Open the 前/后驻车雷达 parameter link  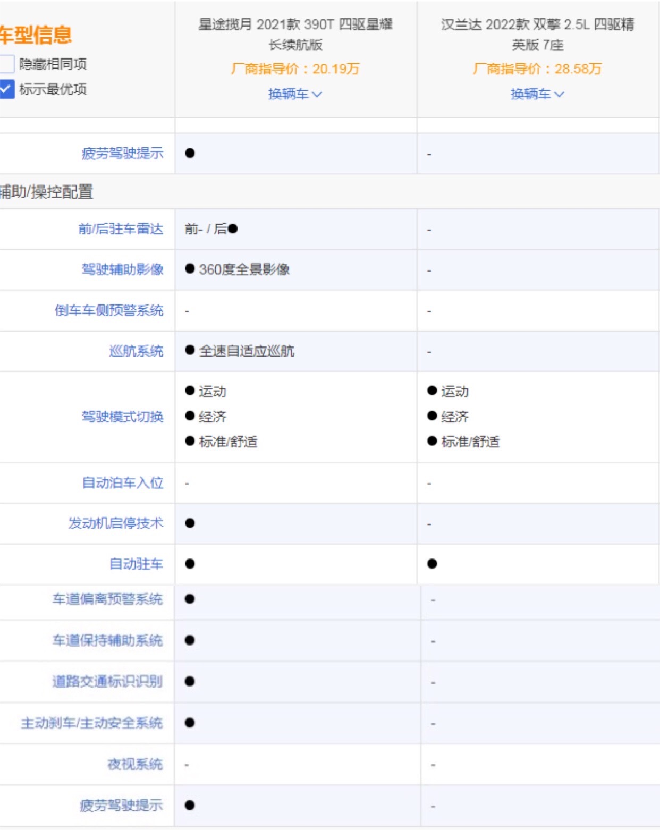121,229
